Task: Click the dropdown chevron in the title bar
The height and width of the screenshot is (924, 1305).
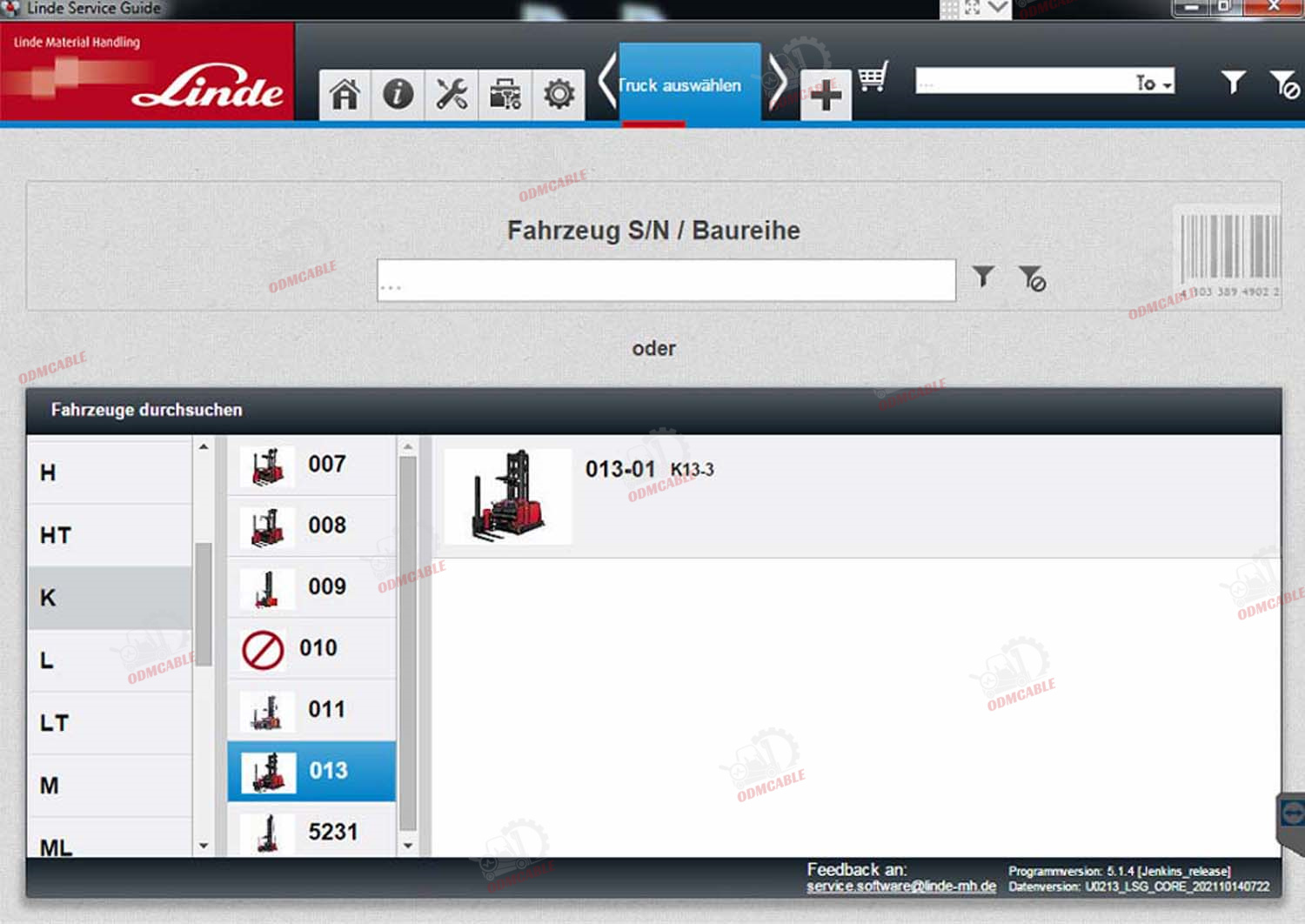Action: pyautogui.click(x=998, y=8)
